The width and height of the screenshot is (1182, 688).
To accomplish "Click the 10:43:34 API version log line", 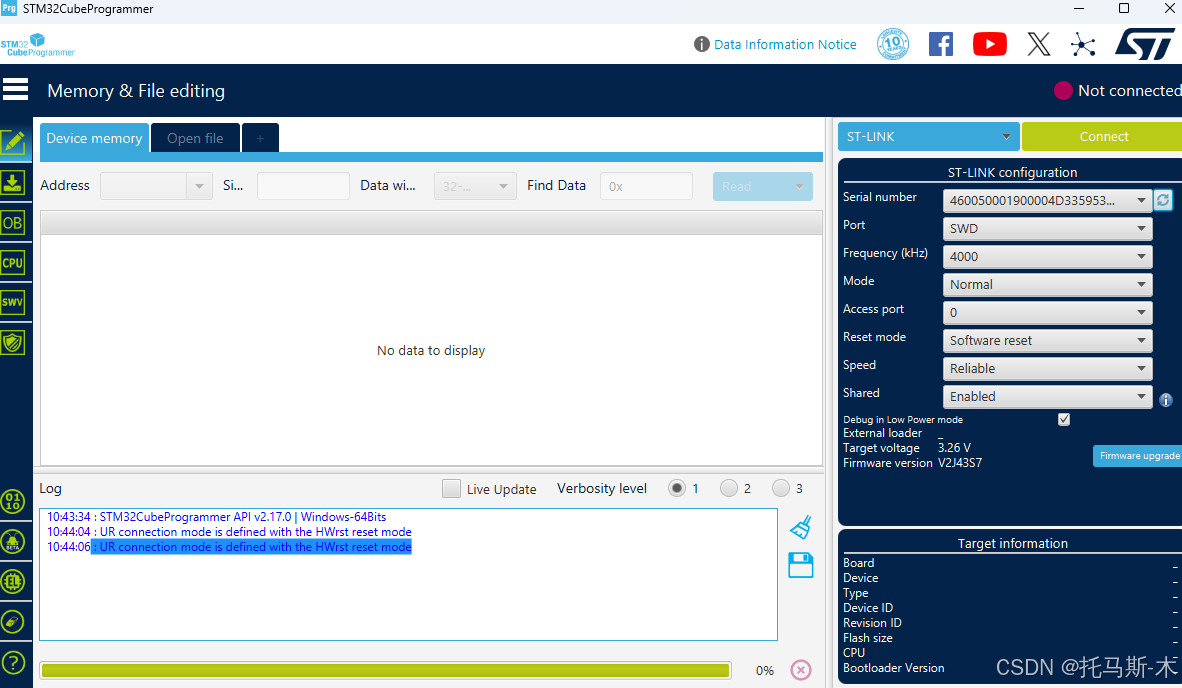I will (x=216, y=517).
